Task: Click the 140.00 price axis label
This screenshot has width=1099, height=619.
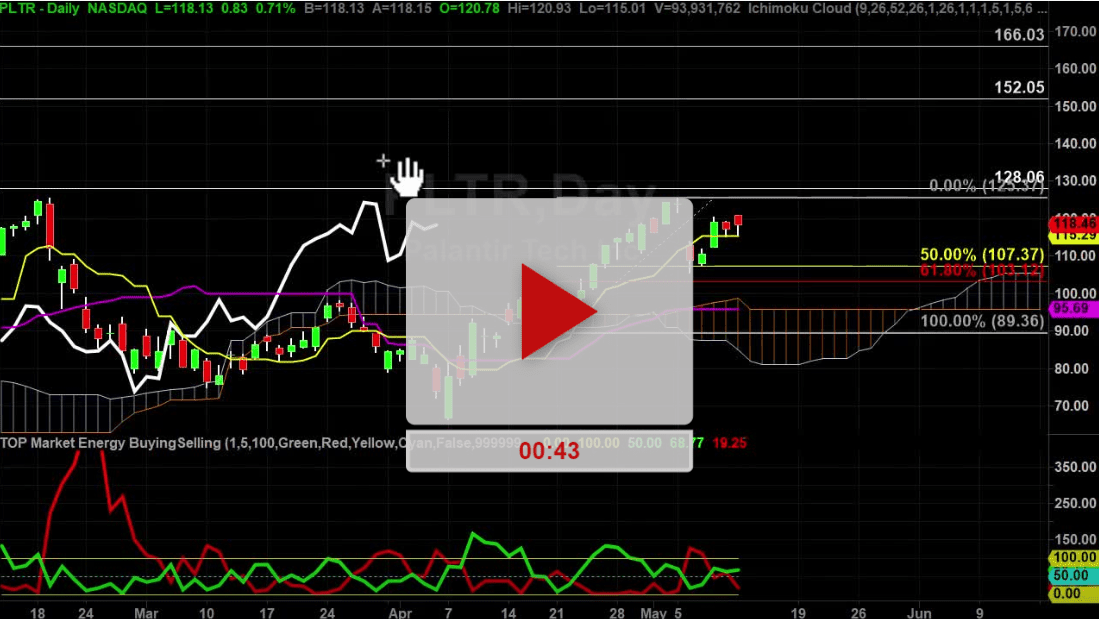Action: [x=1075, y=143]
